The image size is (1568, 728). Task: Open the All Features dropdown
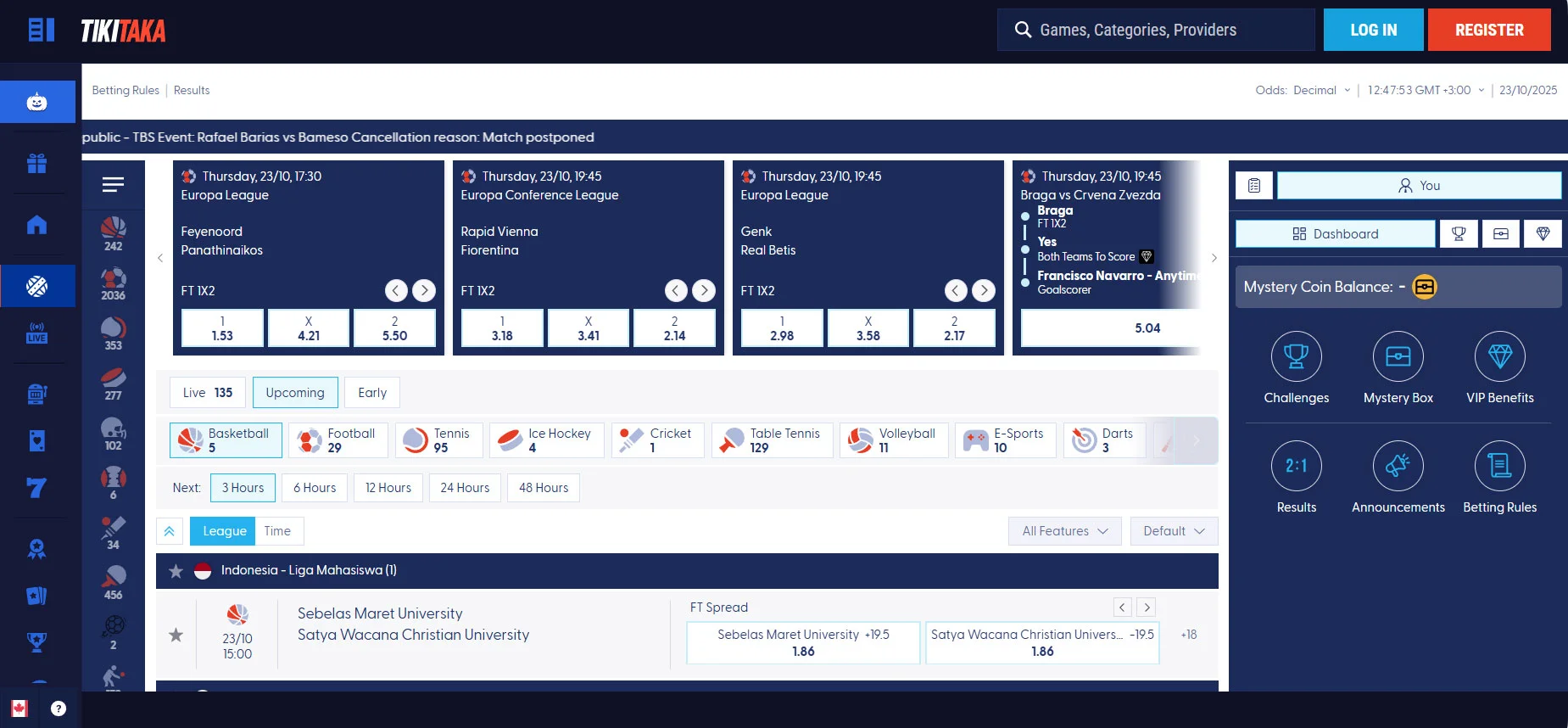click(1065, 531)
